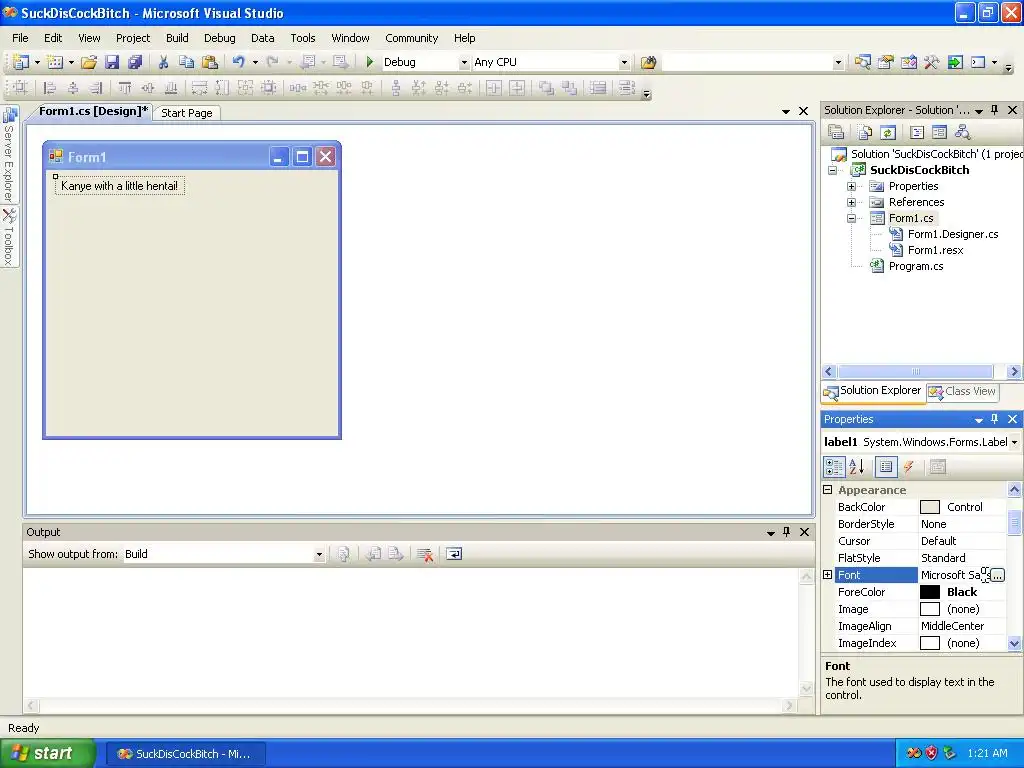Image resolution: width=1024 pixels, height=768 pixels.
Task: Clear all output with the Output toolbar icon
Action: coord(424,554)
